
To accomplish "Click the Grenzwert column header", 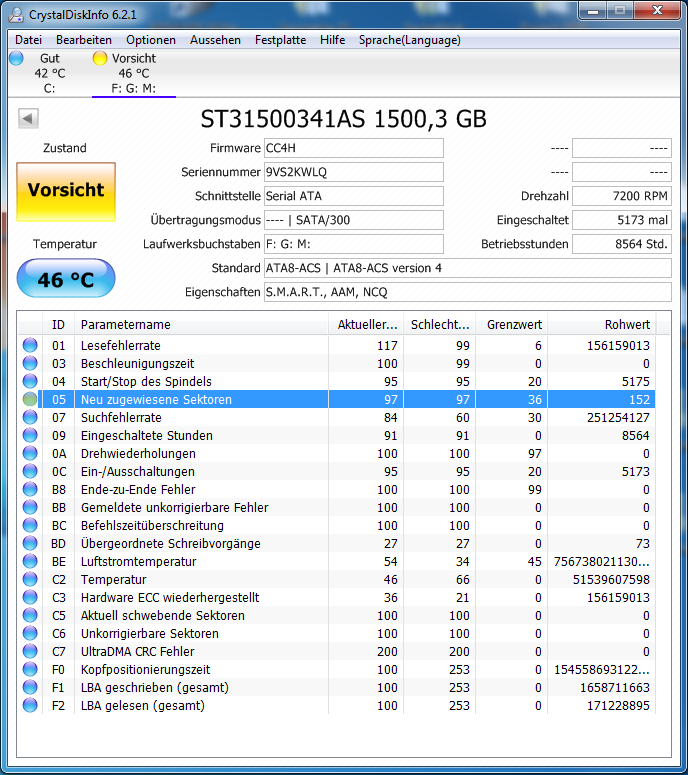I will (x=512, y=325).
